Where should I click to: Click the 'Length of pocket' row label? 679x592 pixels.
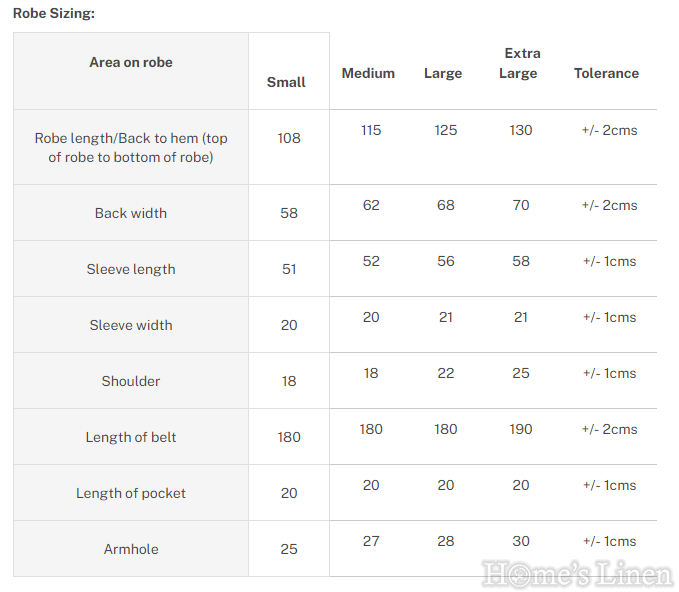click(x=131, y=493)
